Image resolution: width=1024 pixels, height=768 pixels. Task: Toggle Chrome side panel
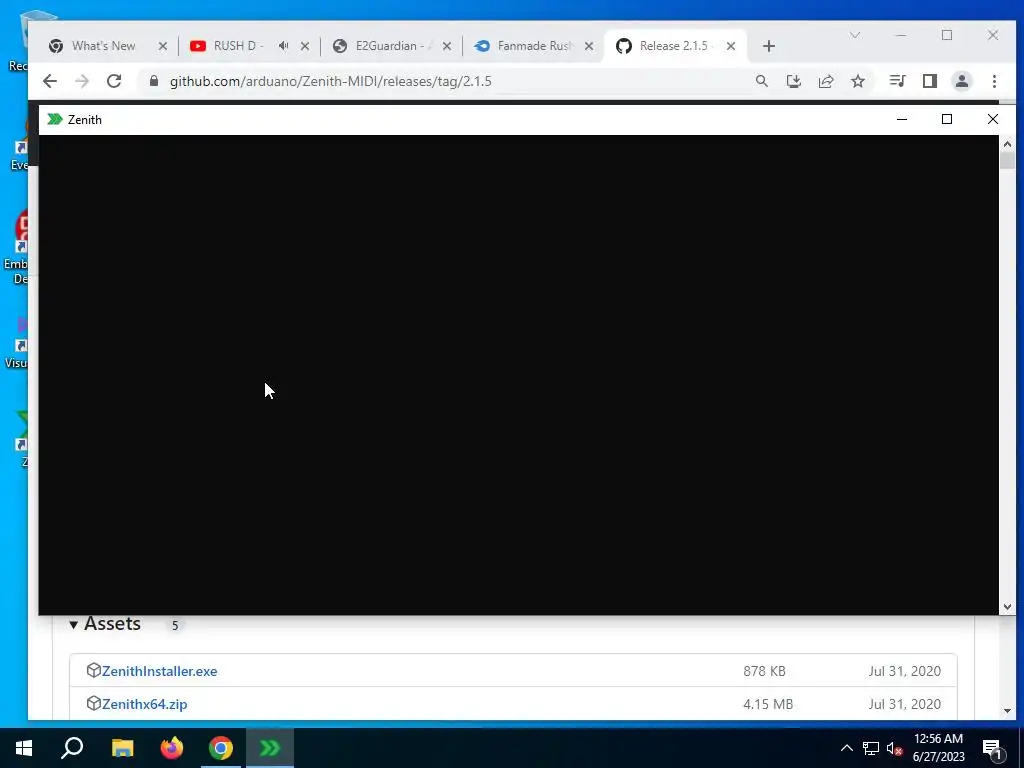point(929,81)
